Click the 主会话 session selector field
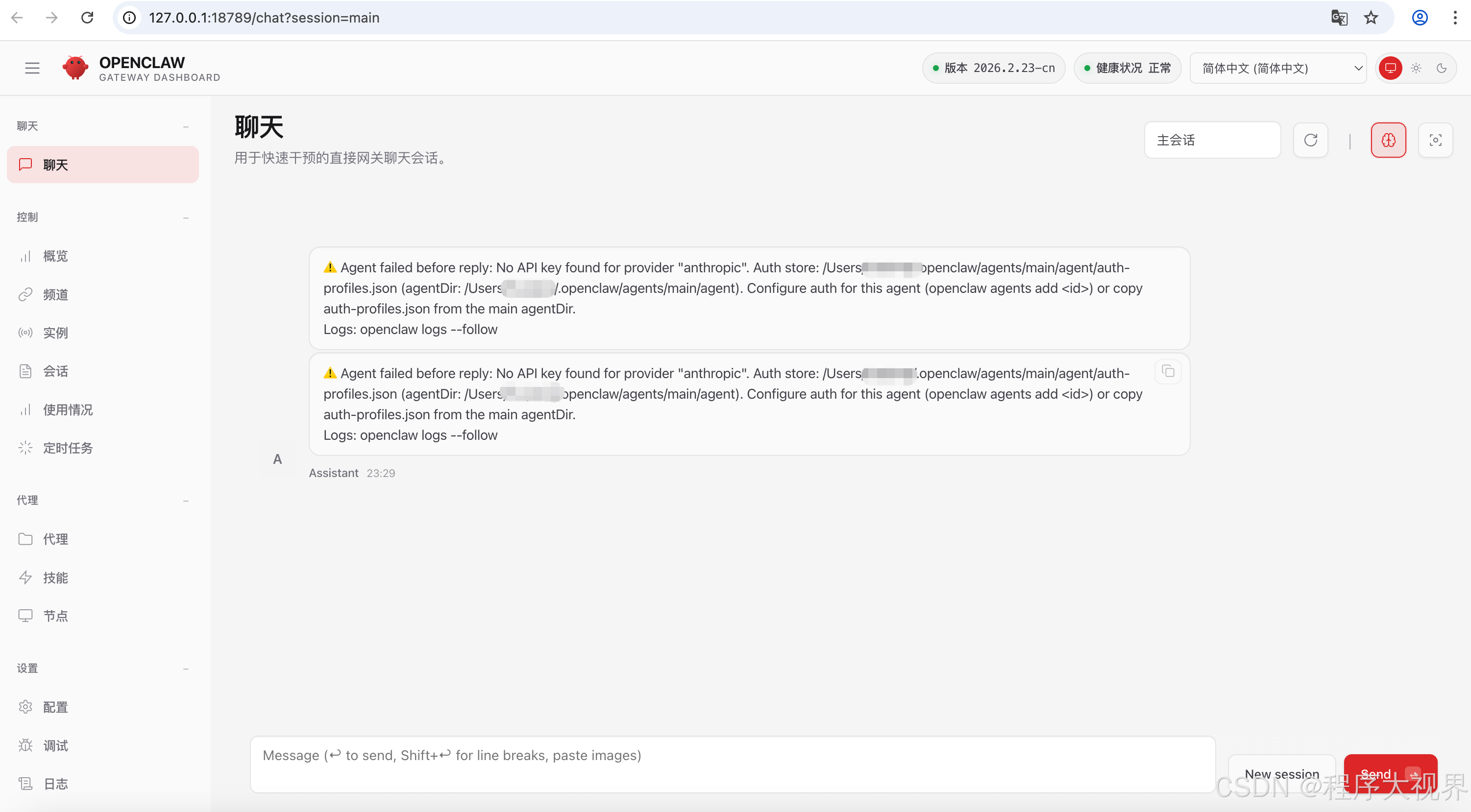Image resolution: width=1471 pixels, height=812 pixels. (x=1212, y=140)
